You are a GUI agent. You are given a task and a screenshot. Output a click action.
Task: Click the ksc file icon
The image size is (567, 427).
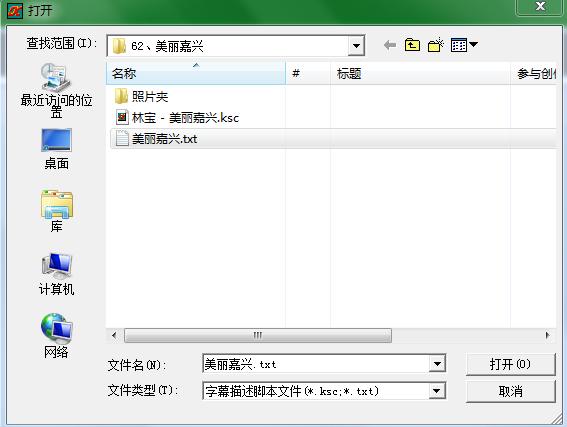122,118
